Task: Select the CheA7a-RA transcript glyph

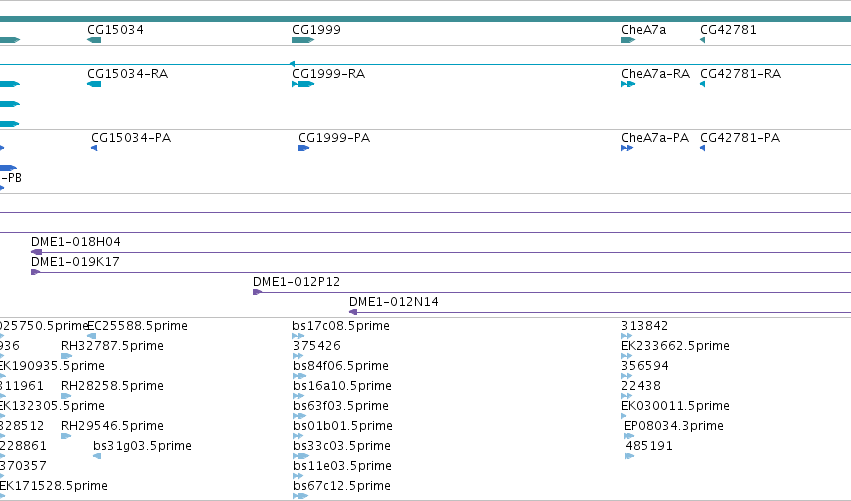Action: tap(628, 84)
